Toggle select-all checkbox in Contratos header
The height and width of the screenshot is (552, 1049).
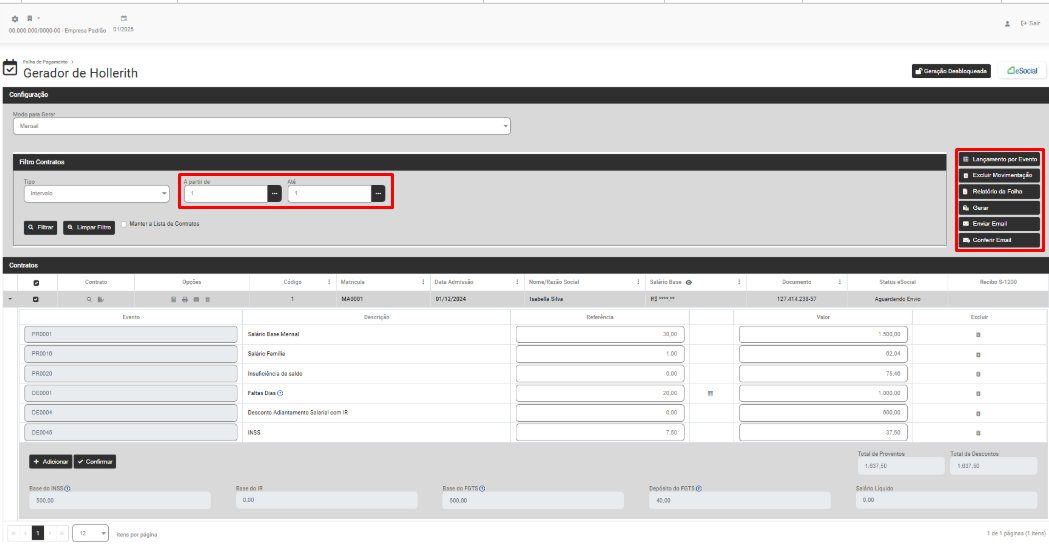click(36, 283)
